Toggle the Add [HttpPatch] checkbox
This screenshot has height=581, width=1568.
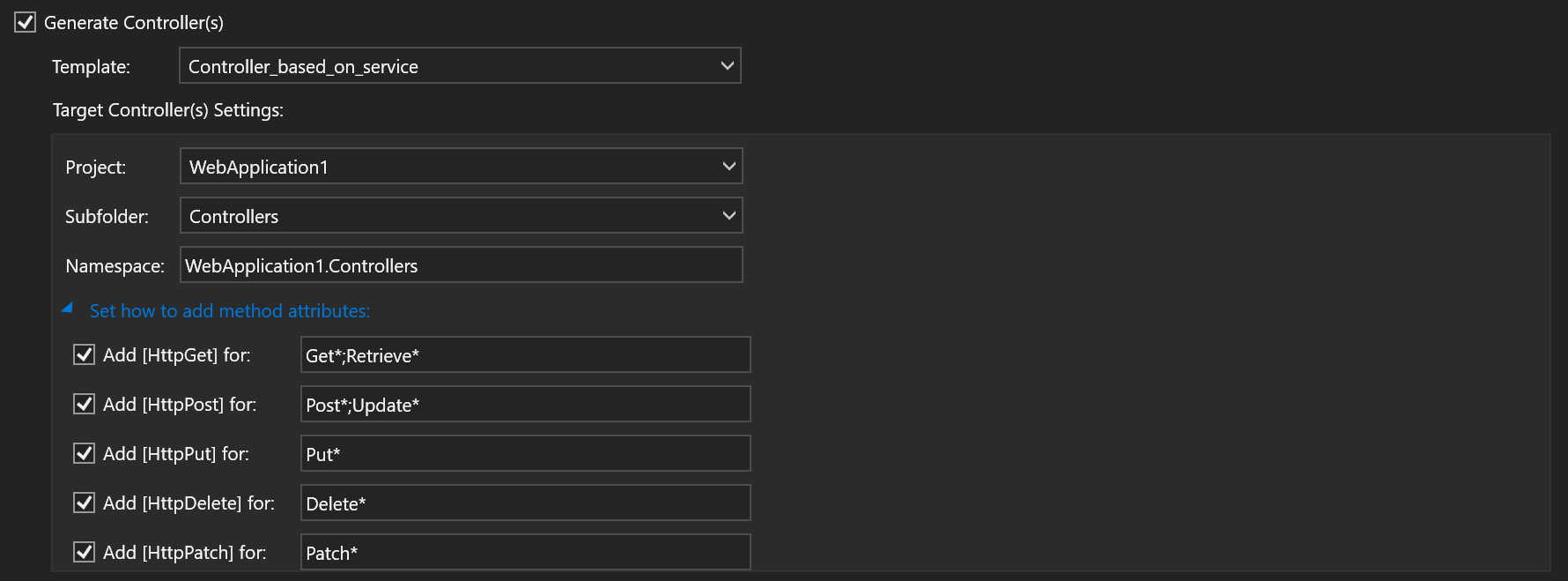[x=84, y=553]
